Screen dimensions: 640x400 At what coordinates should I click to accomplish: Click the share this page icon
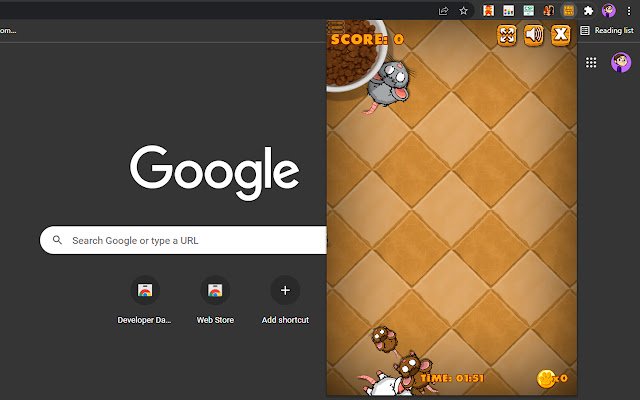point(443,11)
